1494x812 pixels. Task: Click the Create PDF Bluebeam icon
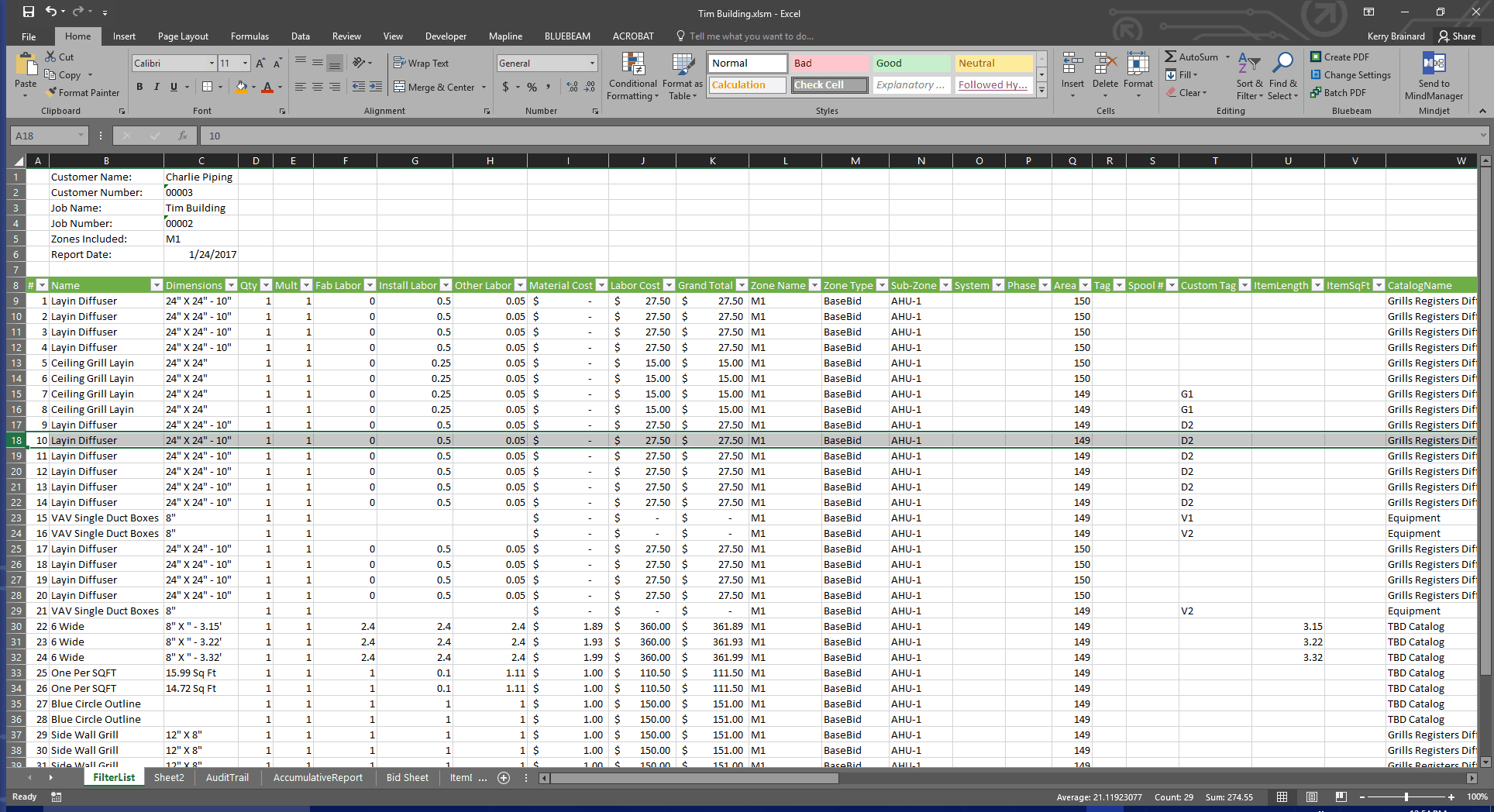point(1316,57)
